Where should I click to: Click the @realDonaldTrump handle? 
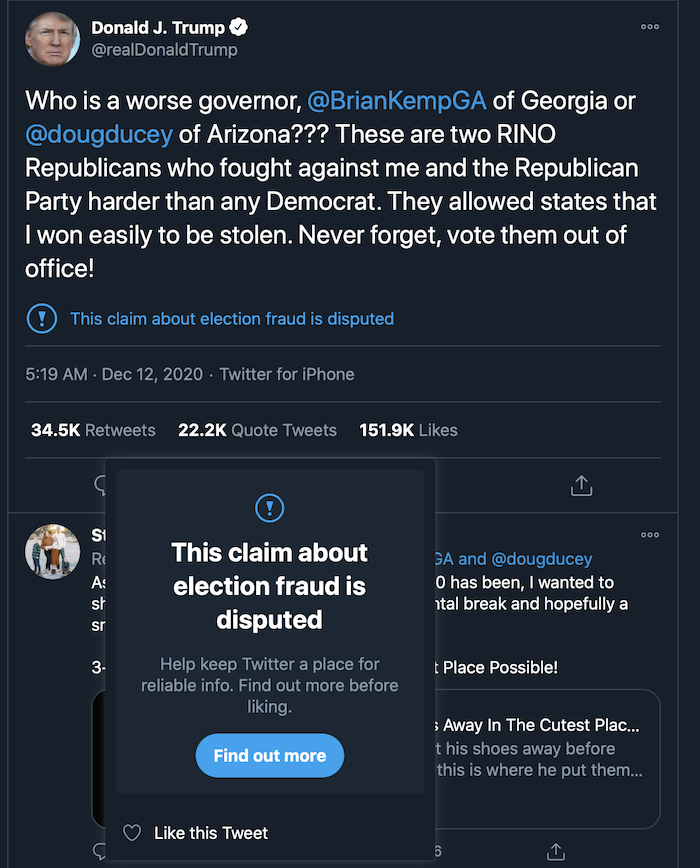(164, 50)
